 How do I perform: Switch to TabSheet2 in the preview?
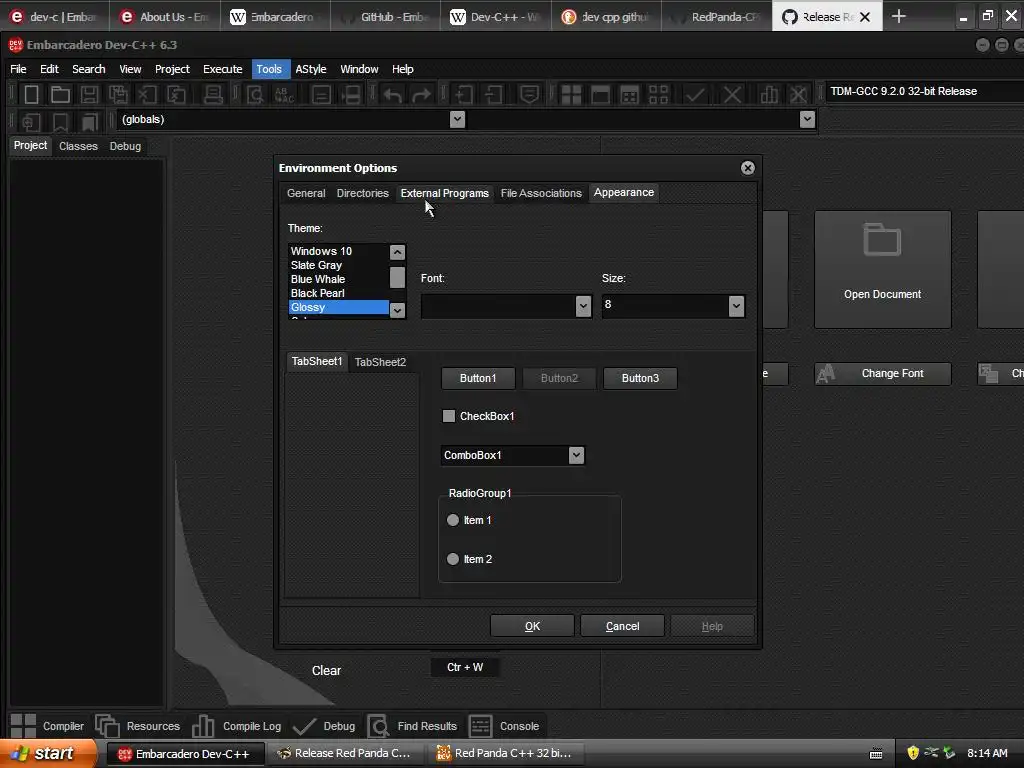click(x=380, y=362)
